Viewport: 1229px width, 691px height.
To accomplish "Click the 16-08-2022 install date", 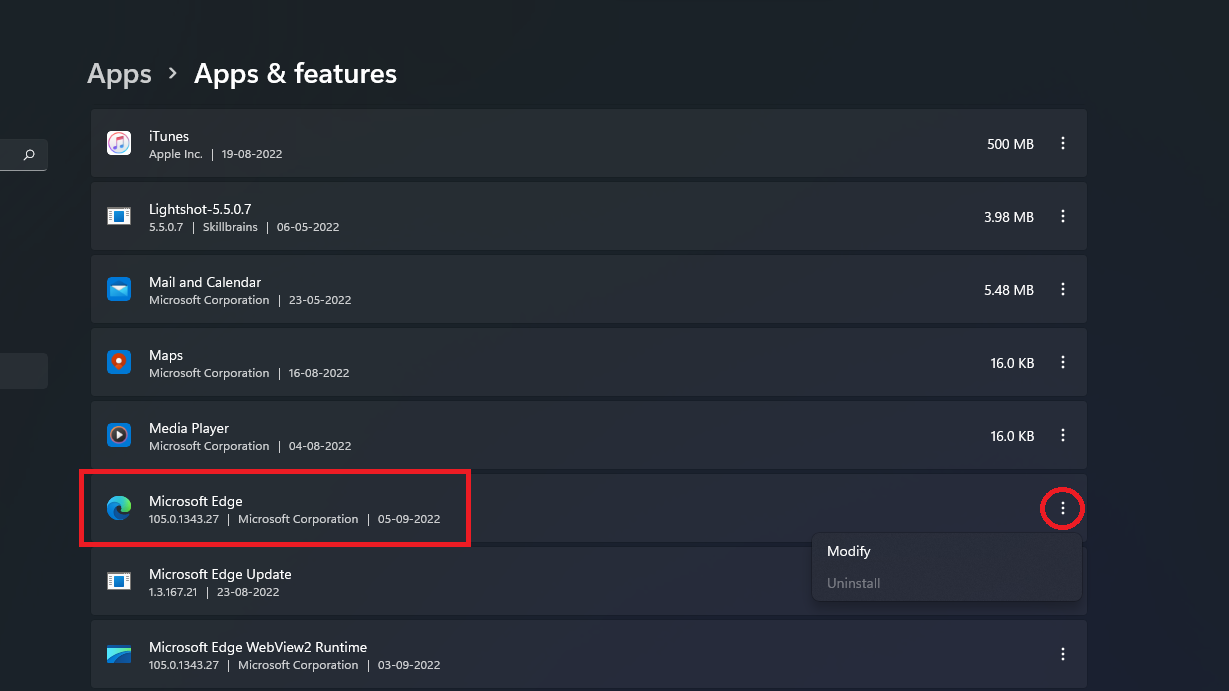I will [319, 373].
